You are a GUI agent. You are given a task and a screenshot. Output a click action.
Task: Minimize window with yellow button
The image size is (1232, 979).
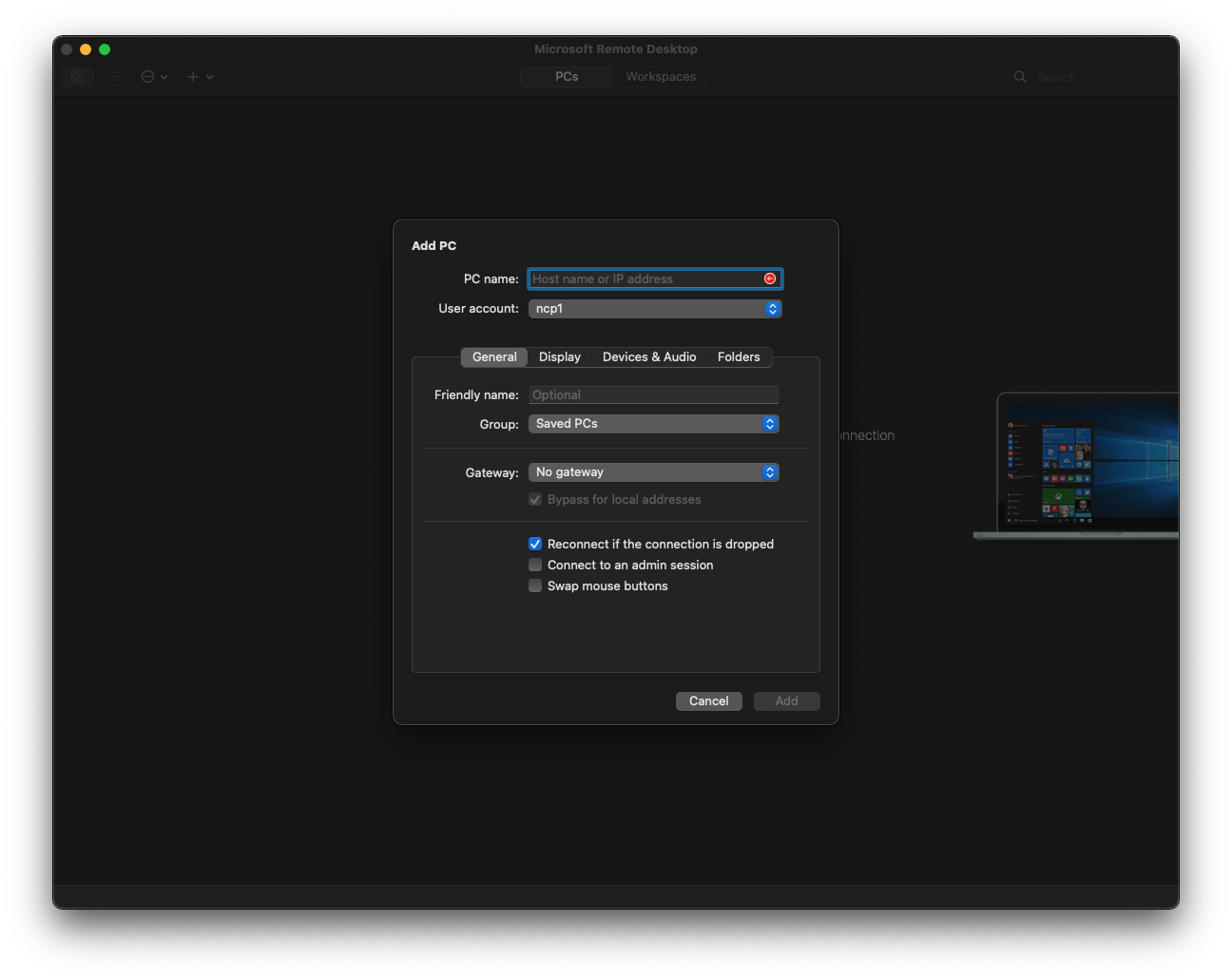pos(86,49)
